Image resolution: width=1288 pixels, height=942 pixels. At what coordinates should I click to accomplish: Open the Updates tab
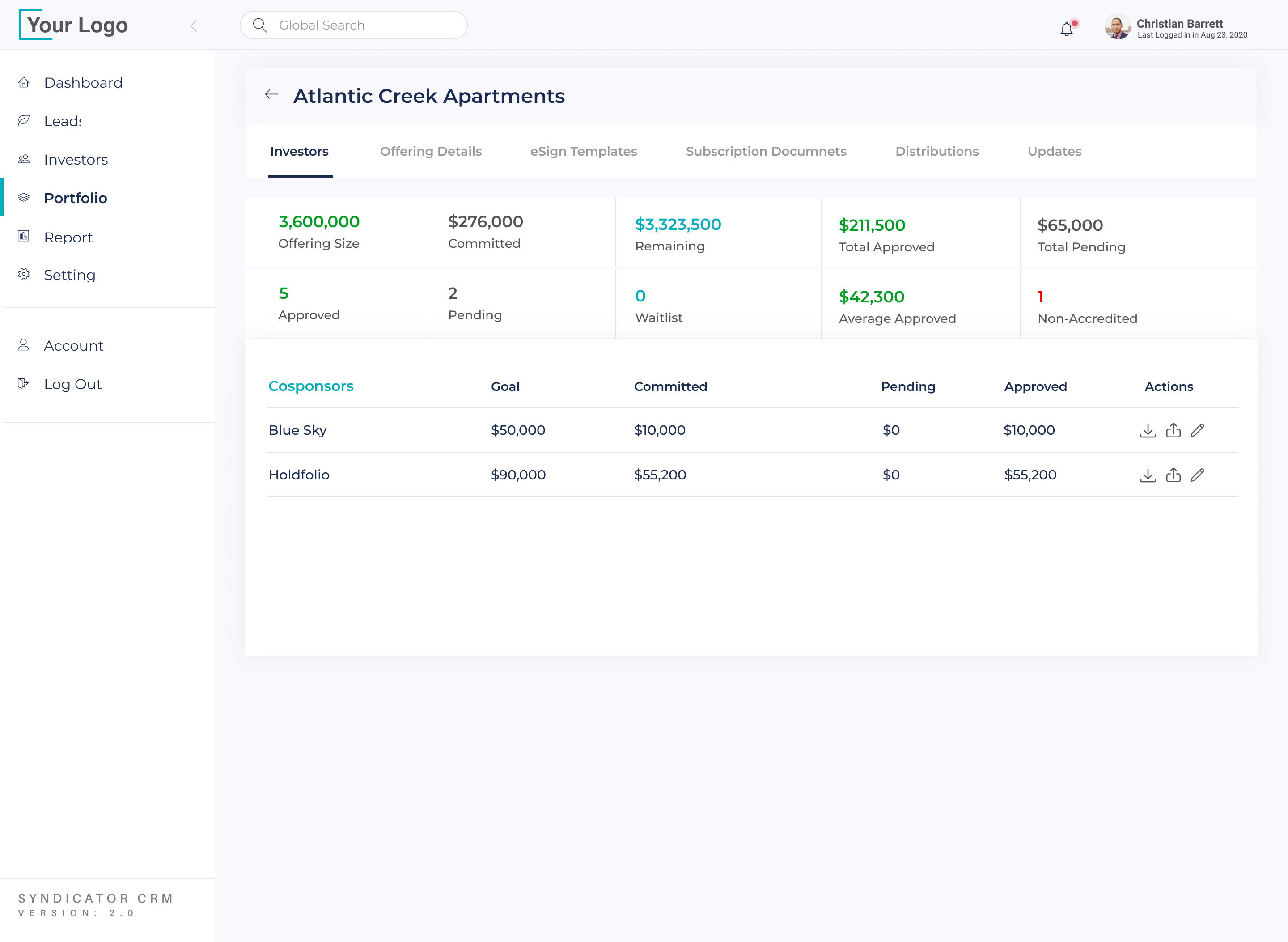pos(1054,151)
